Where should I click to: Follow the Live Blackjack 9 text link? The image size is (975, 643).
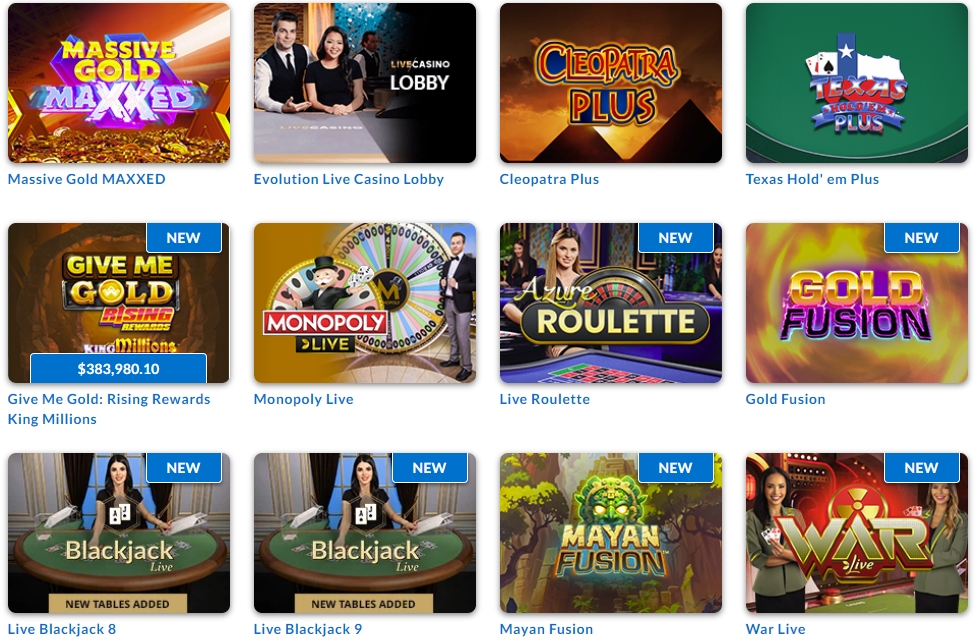pos(308,629)
